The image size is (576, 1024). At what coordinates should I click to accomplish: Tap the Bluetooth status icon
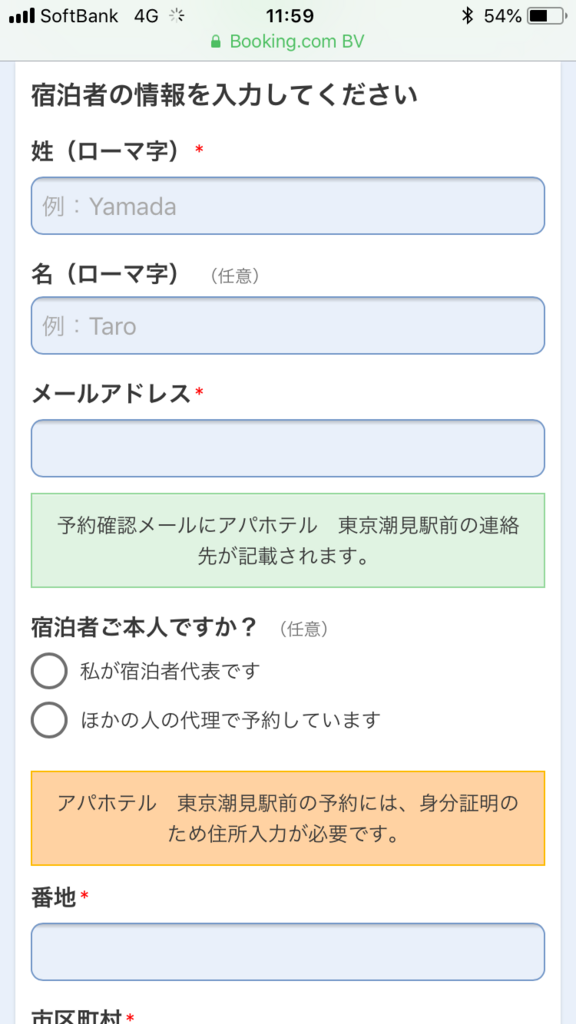tap(467, 16)
